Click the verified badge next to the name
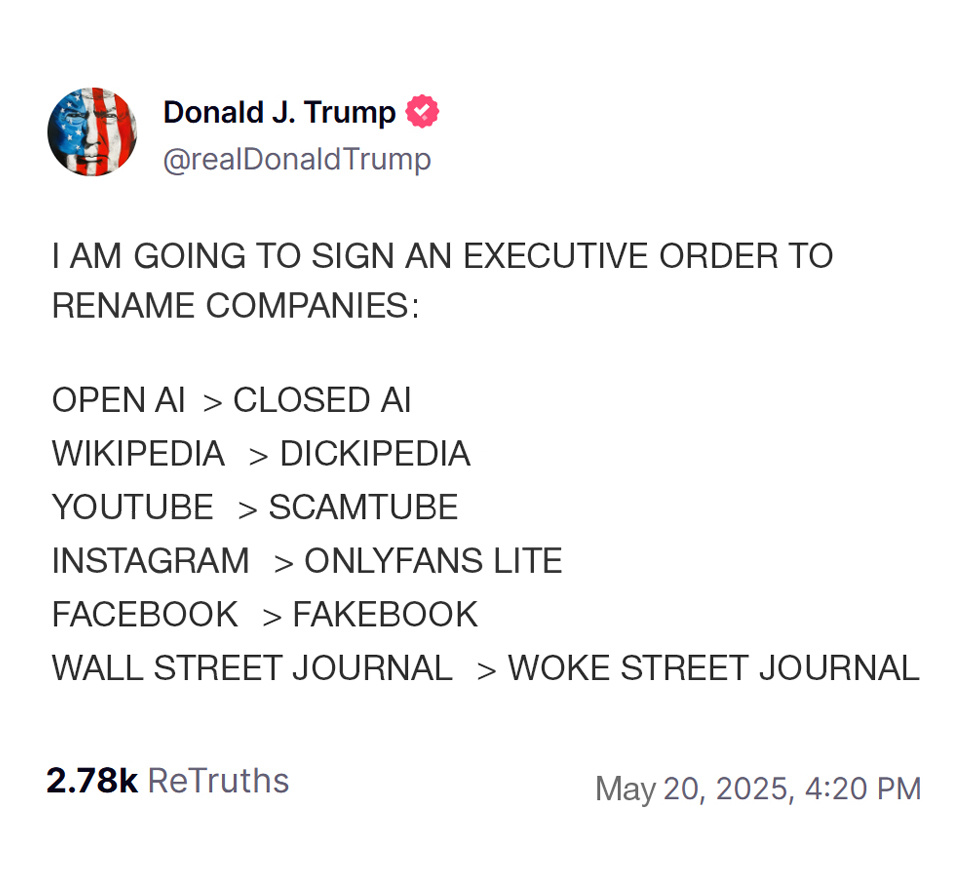 click(422, 112)
